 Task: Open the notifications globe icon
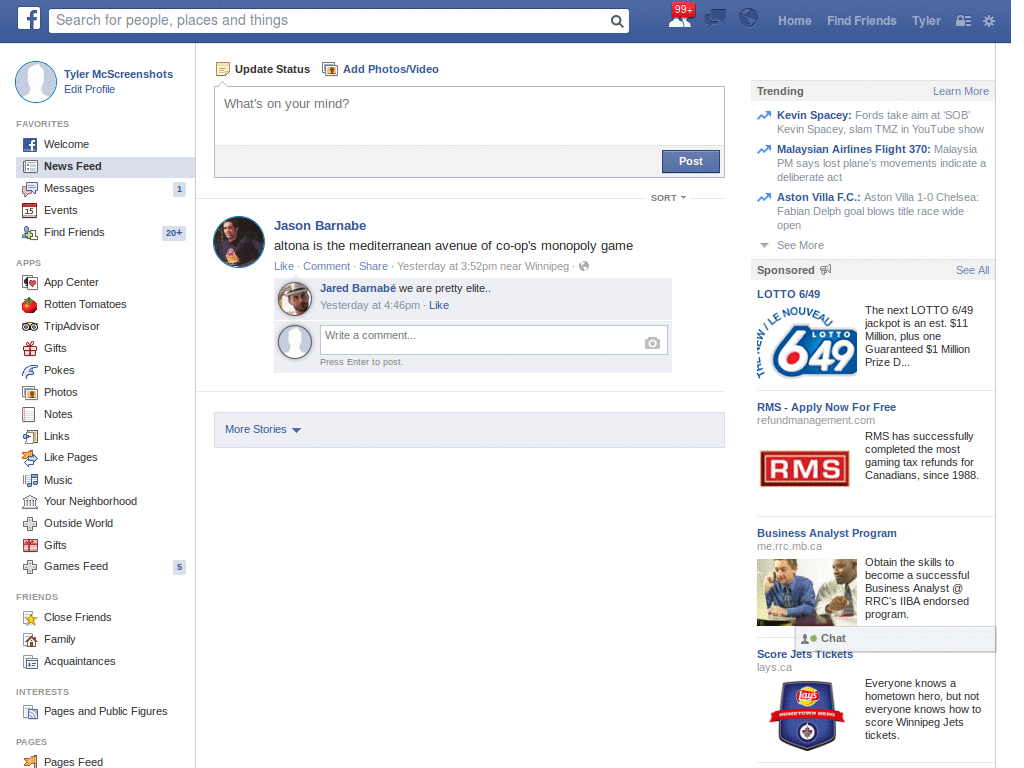pos(748,18)
